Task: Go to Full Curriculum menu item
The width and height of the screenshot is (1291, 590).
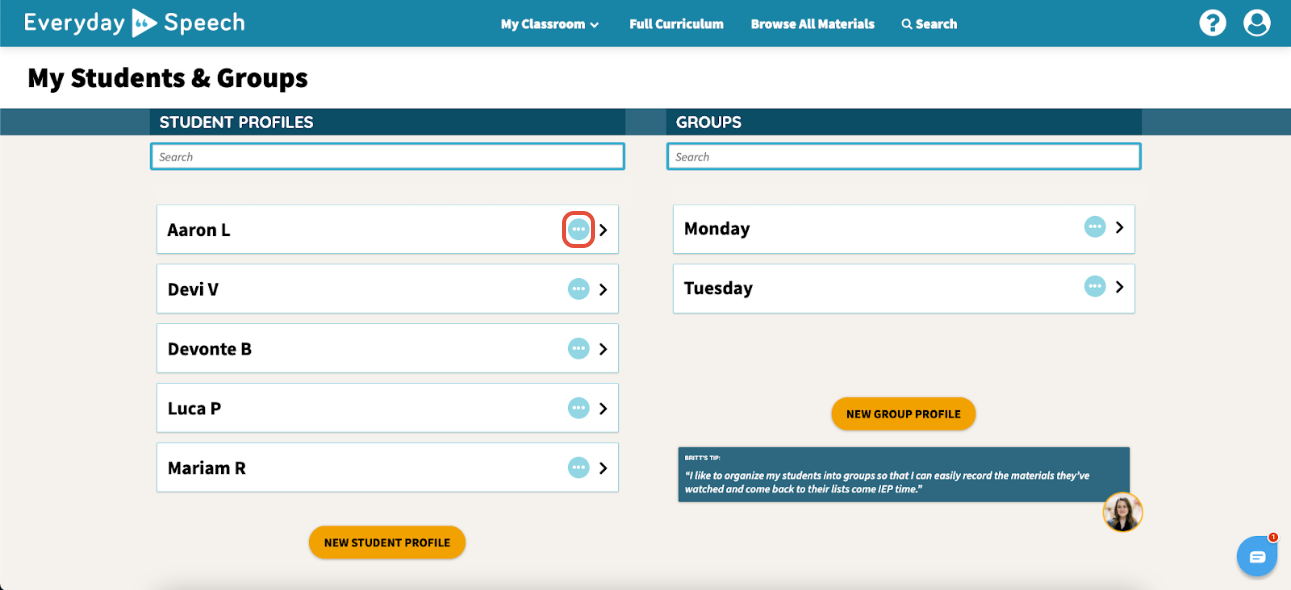Action: coord(676,24)
